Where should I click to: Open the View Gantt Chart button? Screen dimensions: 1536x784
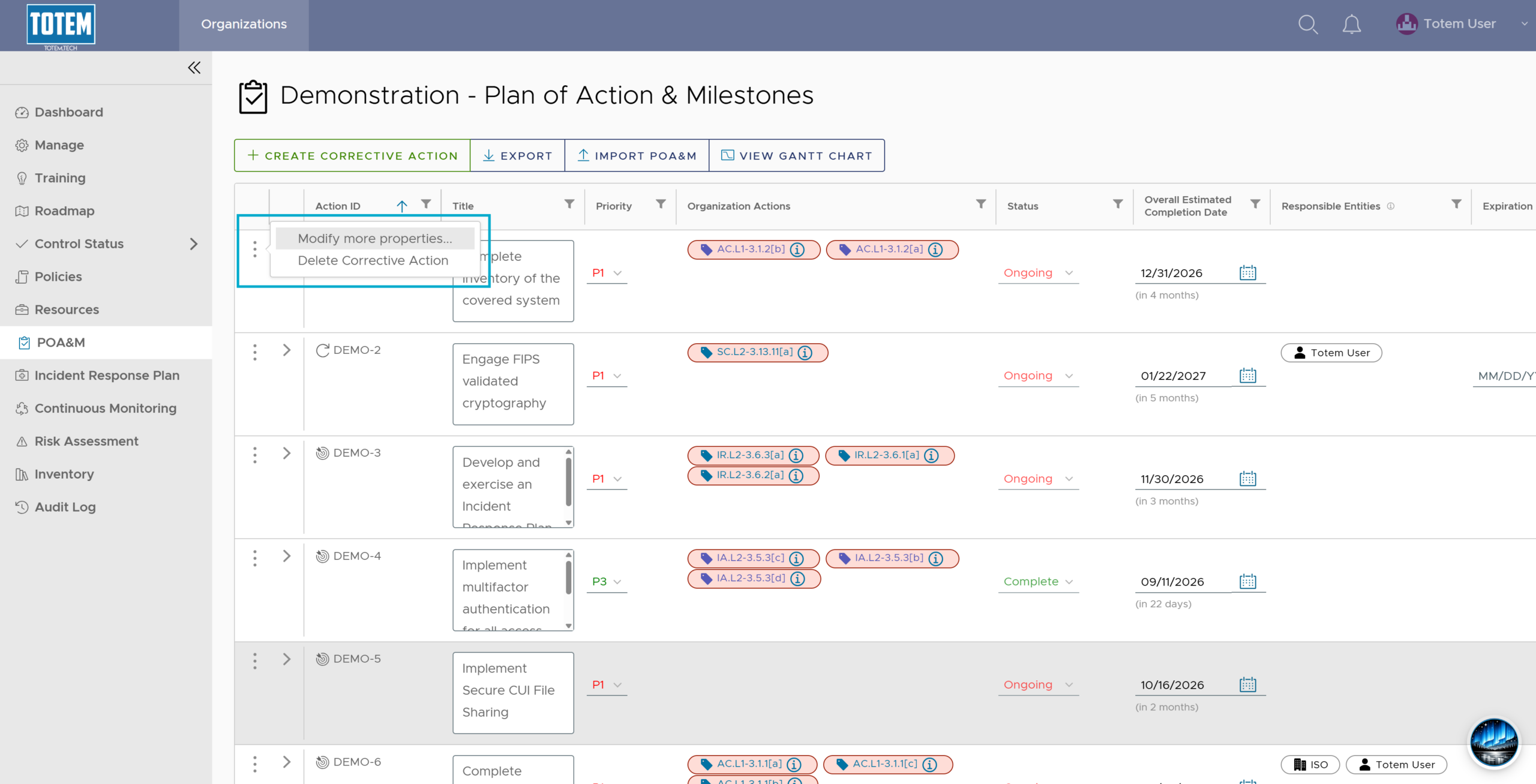[x=796, y=156]
